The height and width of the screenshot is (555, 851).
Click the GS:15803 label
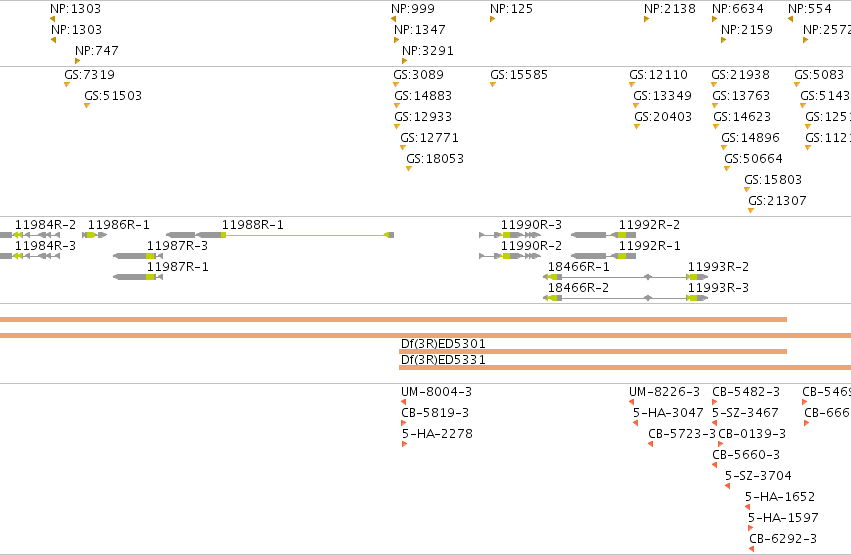(773, 180)
